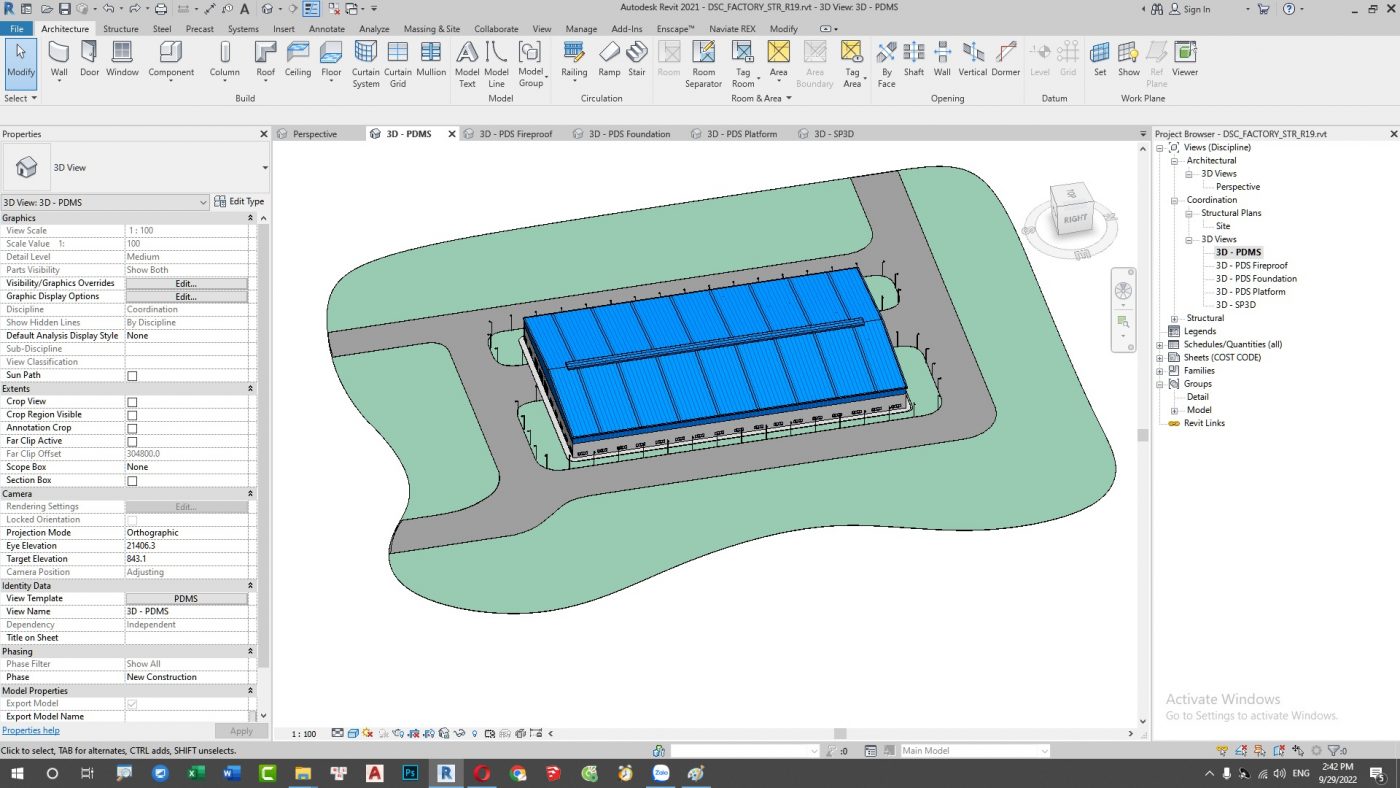Switch to the 3D - PDS Foundation view tab
1400x788 pixels.
(628, 134)
